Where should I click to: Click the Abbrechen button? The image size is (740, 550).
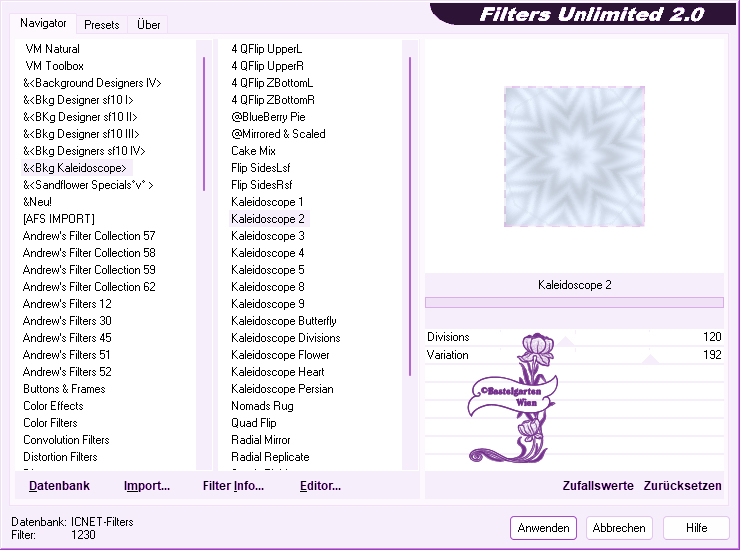[x=619, y=528]
